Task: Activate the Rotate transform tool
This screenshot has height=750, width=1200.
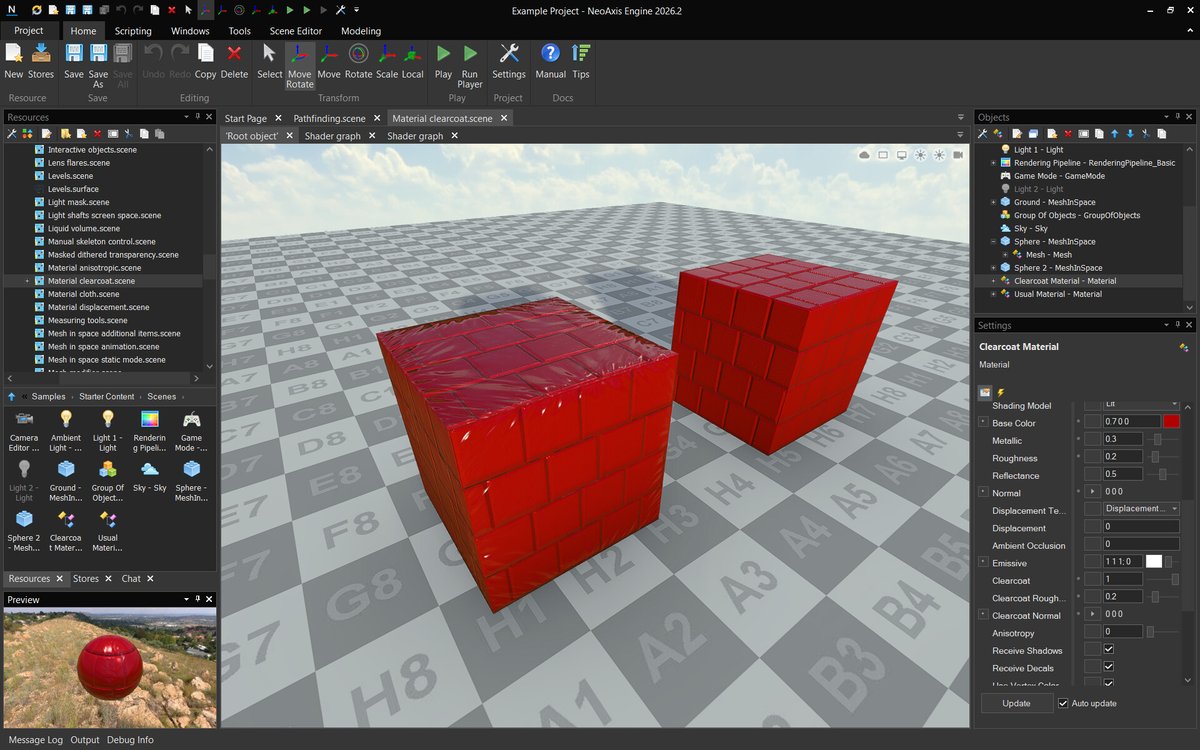Action: pyautogui.click(x=358, y=61)
